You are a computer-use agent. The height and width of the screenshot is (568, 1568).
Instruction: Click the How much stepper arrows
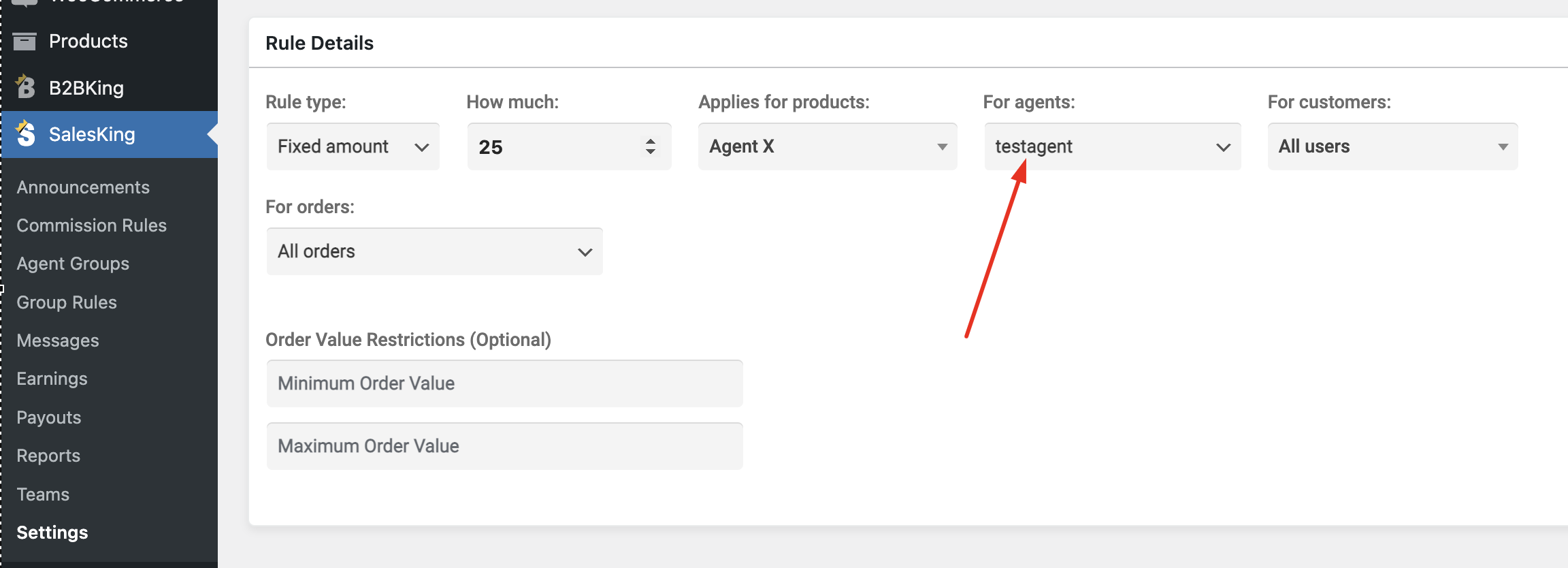coord(651,146)
